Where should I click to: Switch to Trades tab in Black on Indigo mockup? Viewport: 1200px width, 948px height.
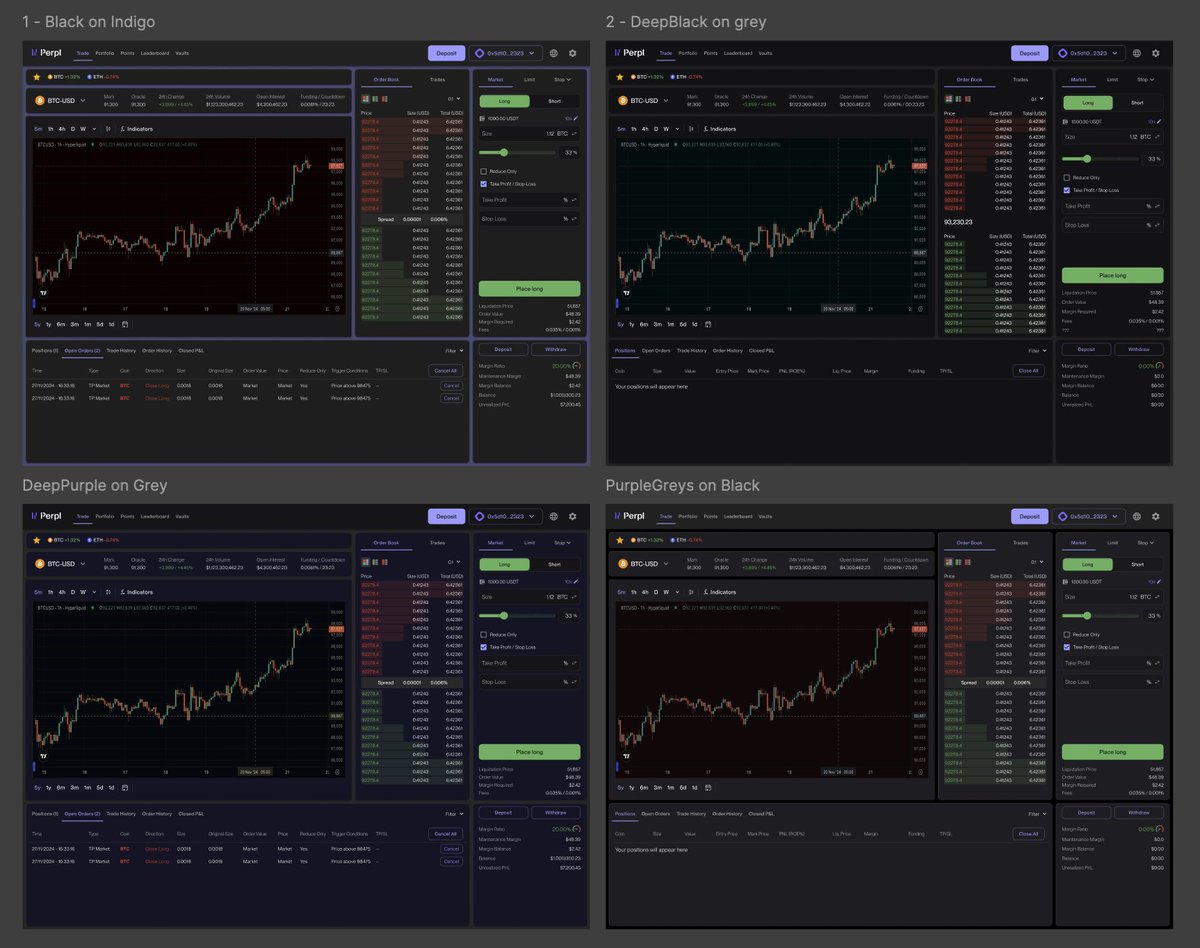pos(437,79)
